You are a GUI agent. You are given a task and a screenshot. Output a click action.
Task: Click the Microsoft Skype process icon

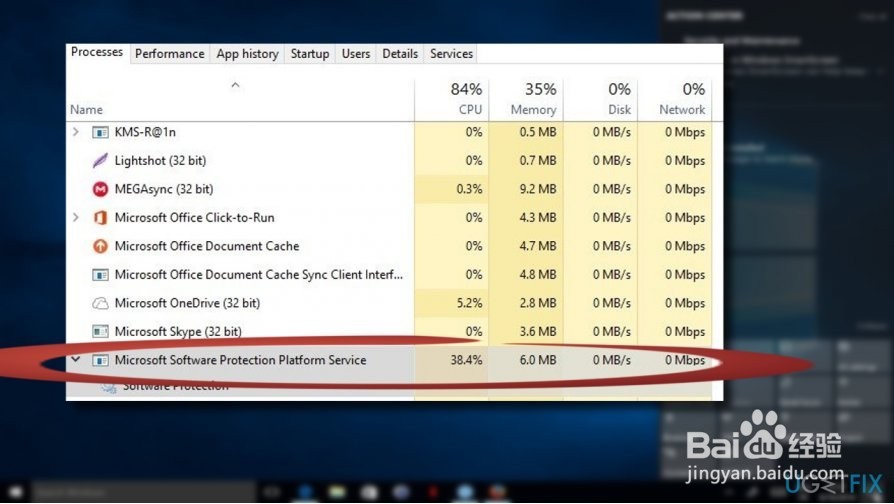click(100, 331)
